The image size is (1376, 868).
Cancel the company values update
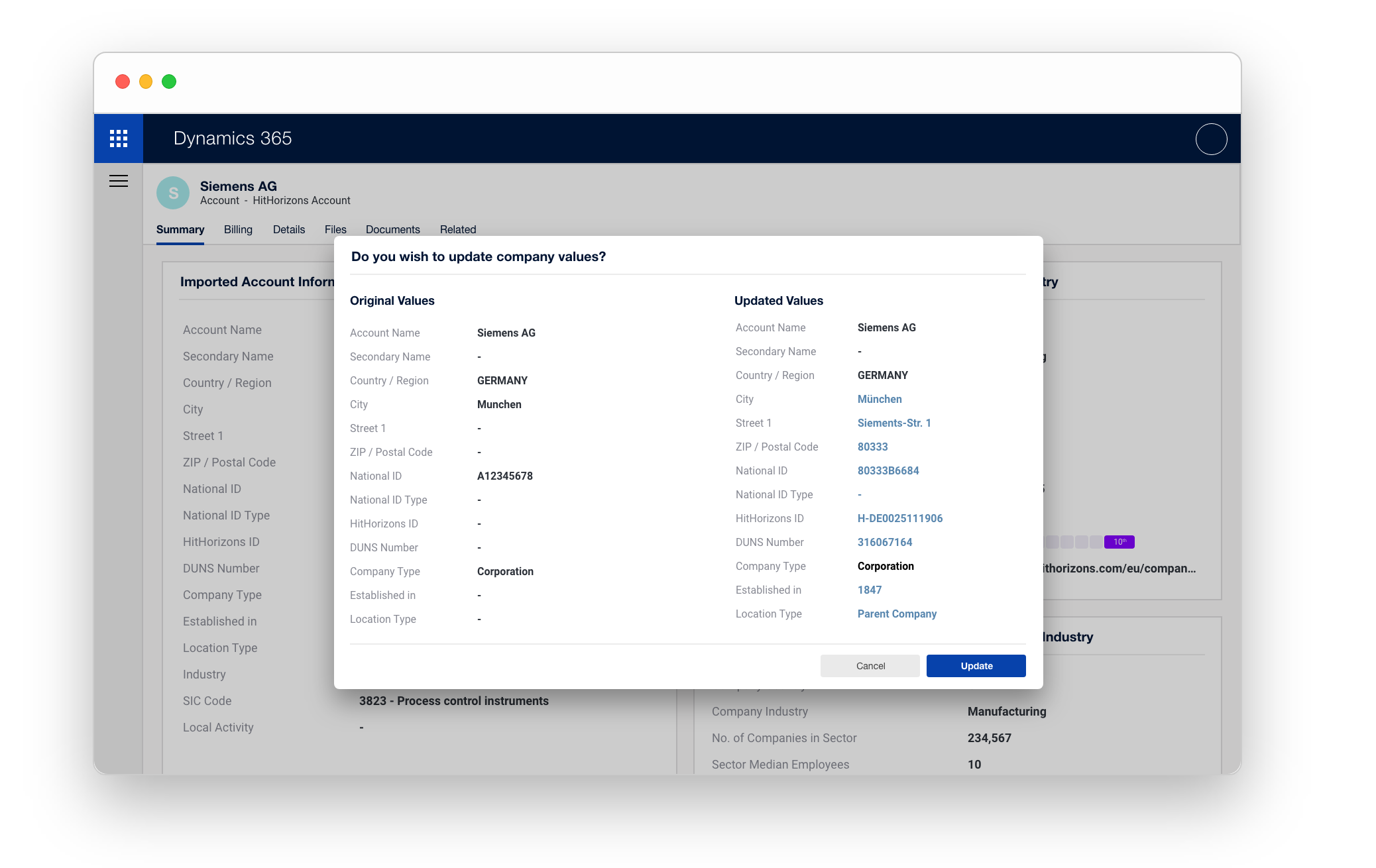(870, 666)
